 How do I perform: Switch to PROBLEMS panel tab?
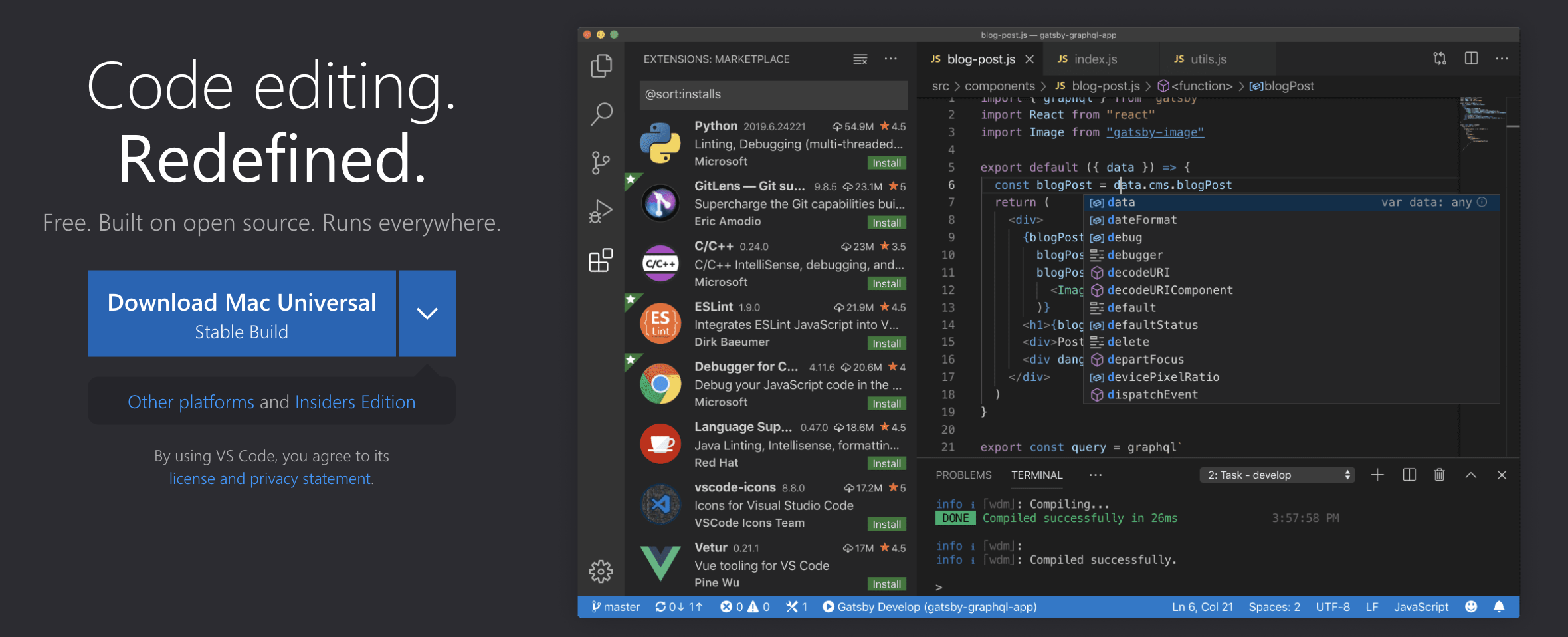[963, 475]
